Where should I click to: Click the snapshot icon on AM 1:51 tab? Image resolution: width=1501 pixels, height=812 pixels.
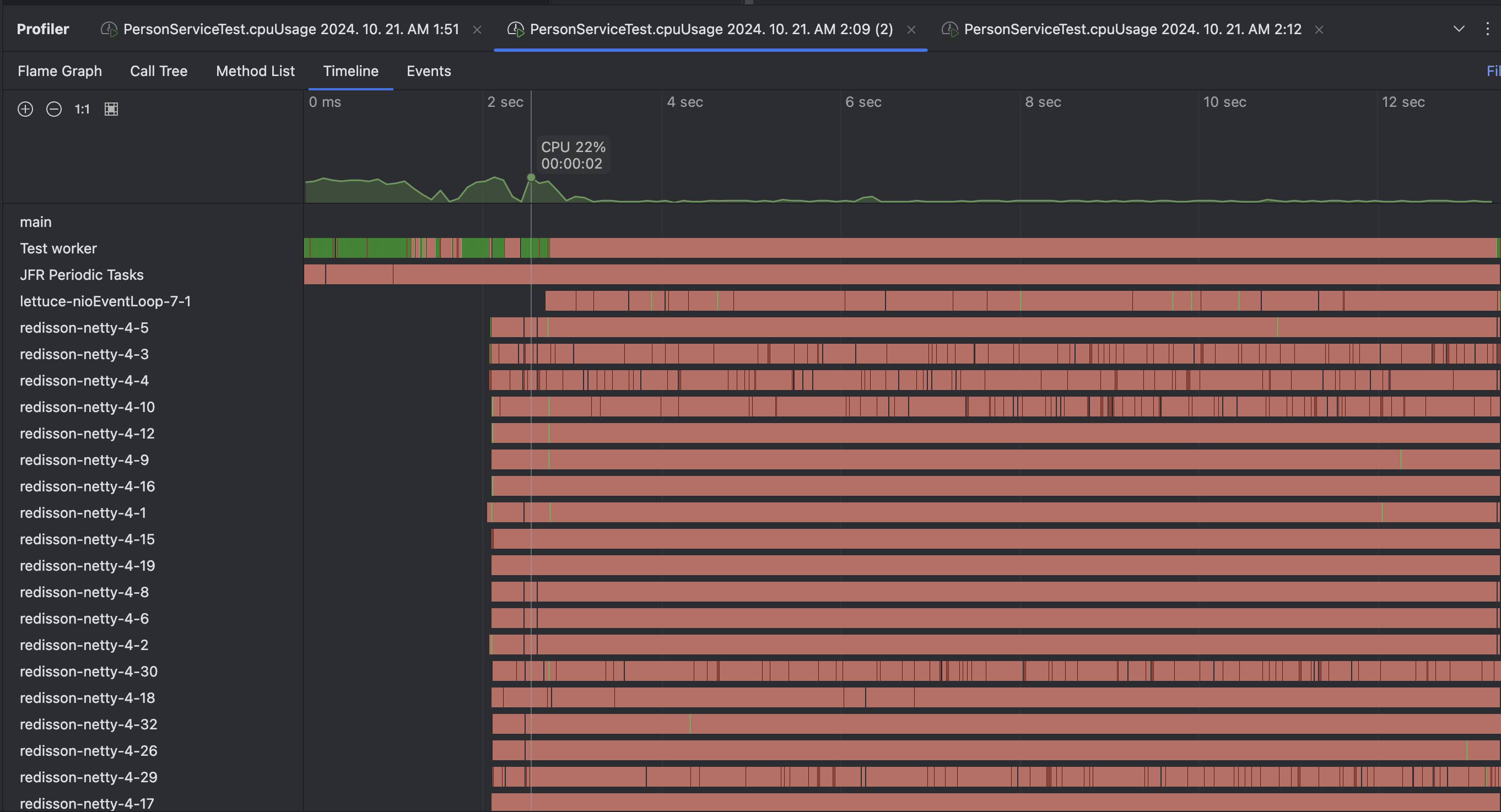coord(109,29)
